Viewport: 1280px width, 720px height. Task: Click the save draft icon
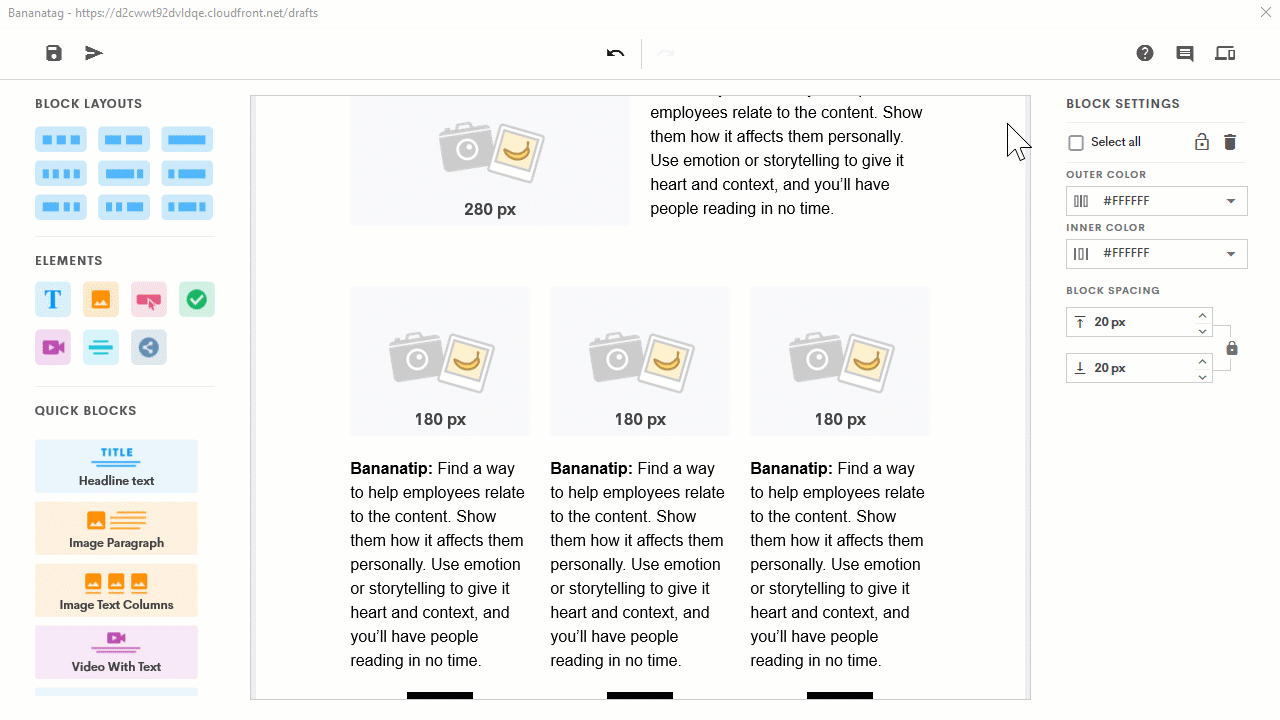pos(54,53)
